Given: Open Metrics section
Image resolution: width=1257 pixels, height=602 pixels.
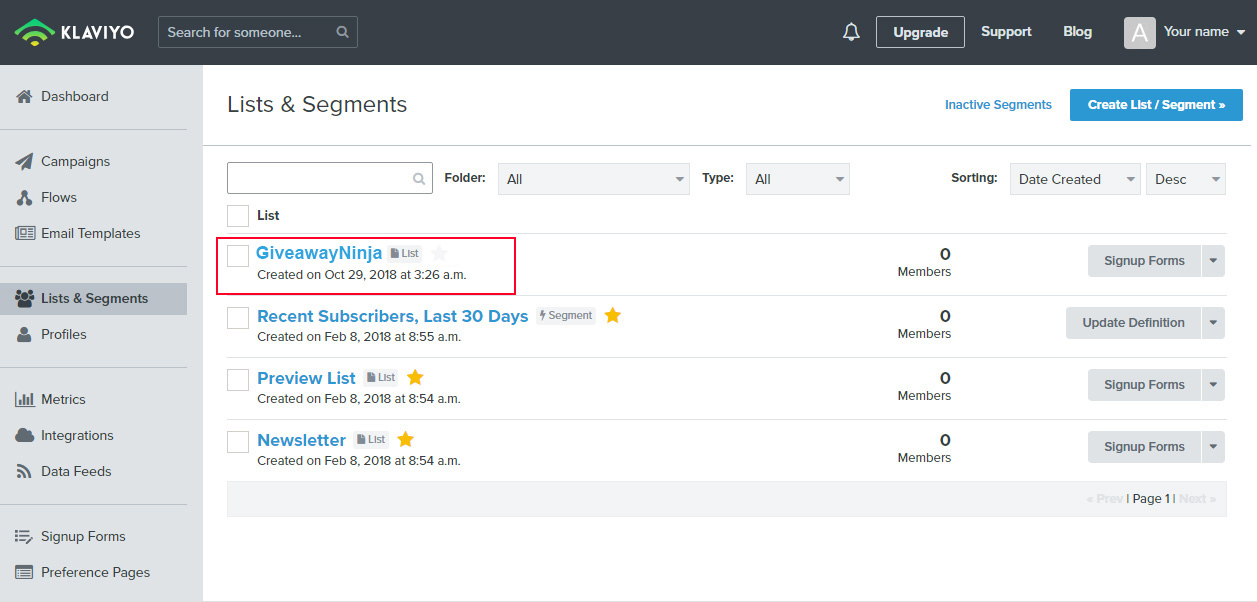Looking at the screenshot, I should (x=63, y=400).
